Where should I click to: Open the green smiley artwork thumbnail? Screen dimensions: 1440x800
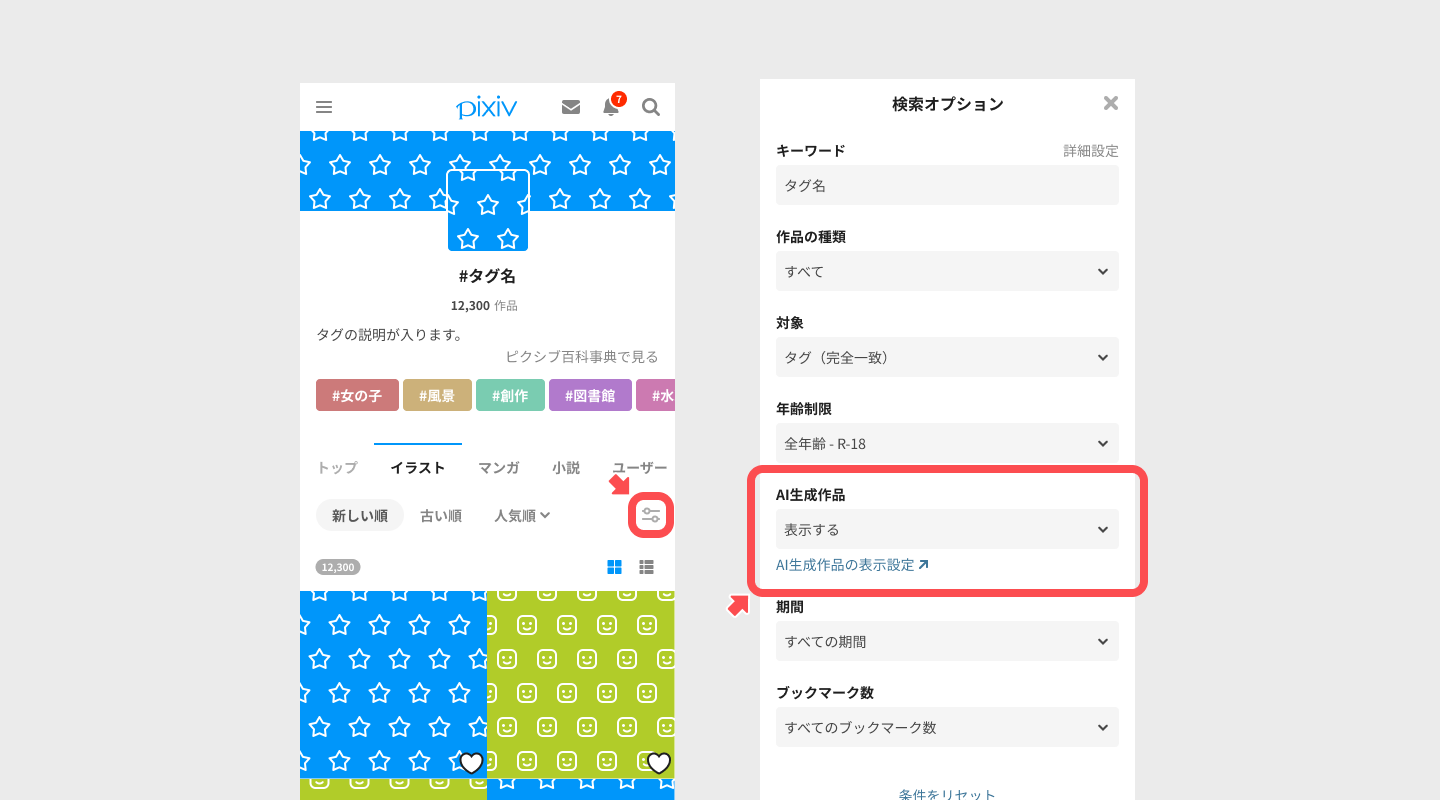coord(581,684)
